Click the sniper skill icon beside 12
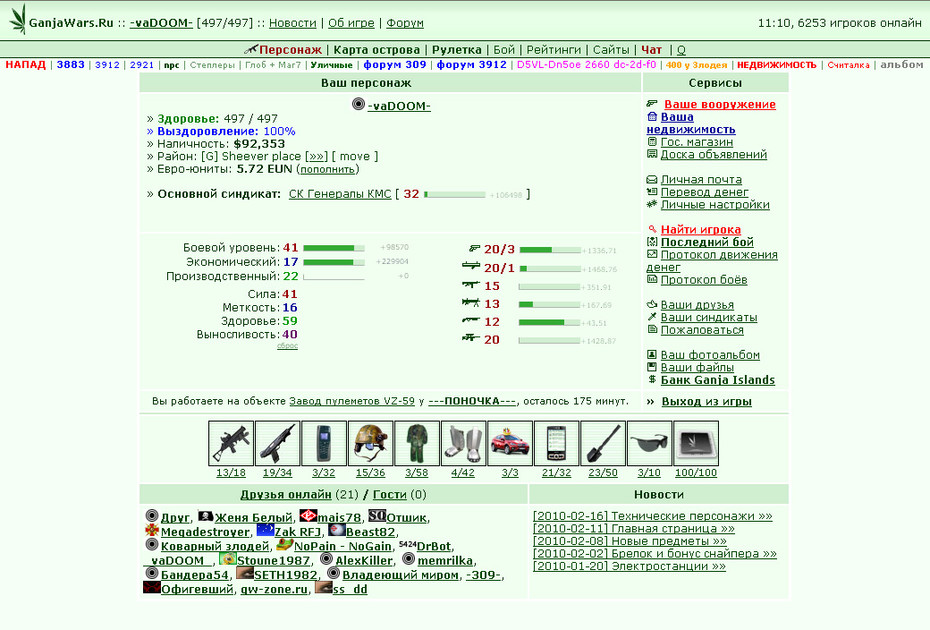 click(x=471, y=320)
